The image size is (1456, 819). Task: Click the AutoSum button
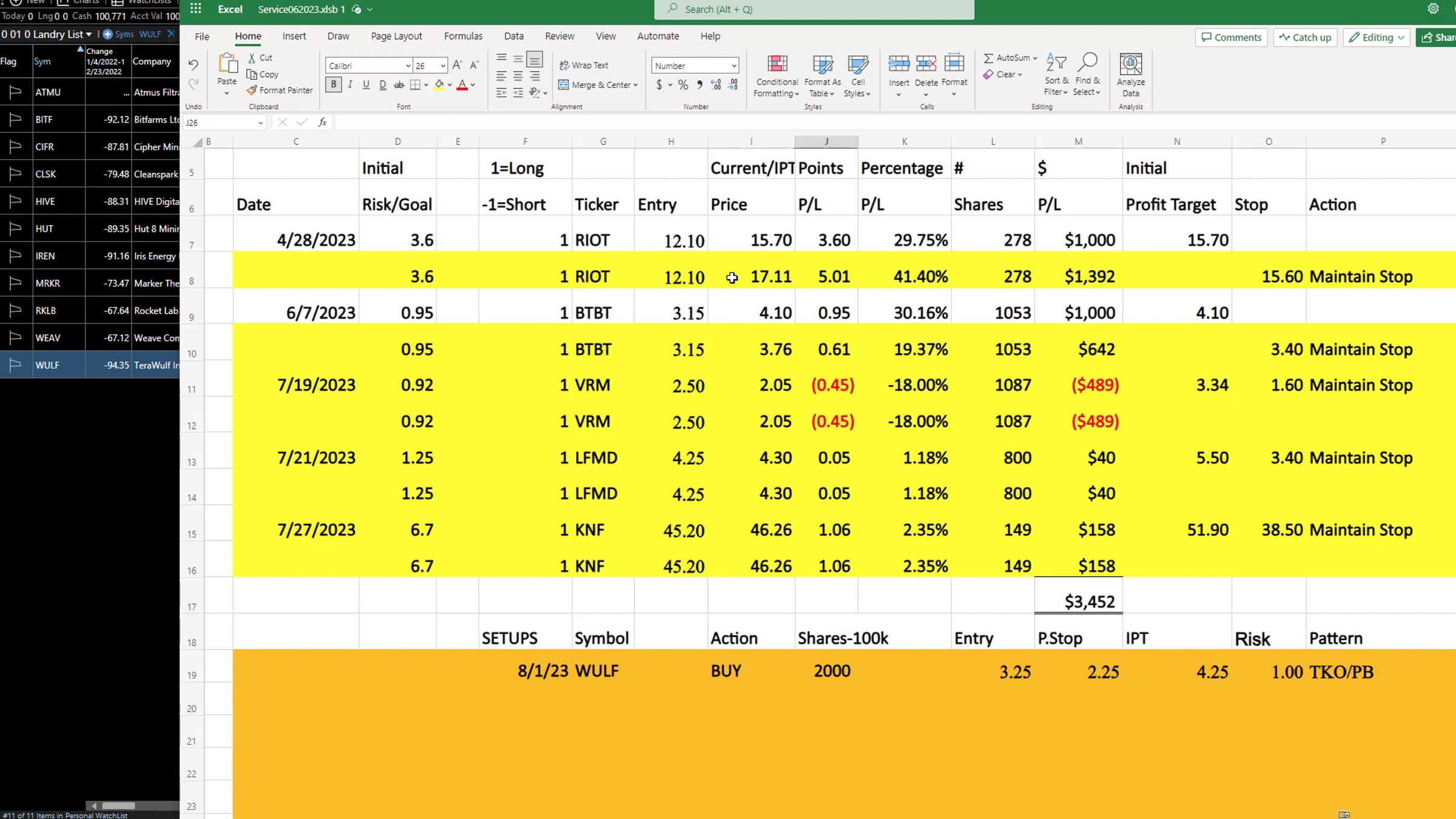pos(1006,58)
